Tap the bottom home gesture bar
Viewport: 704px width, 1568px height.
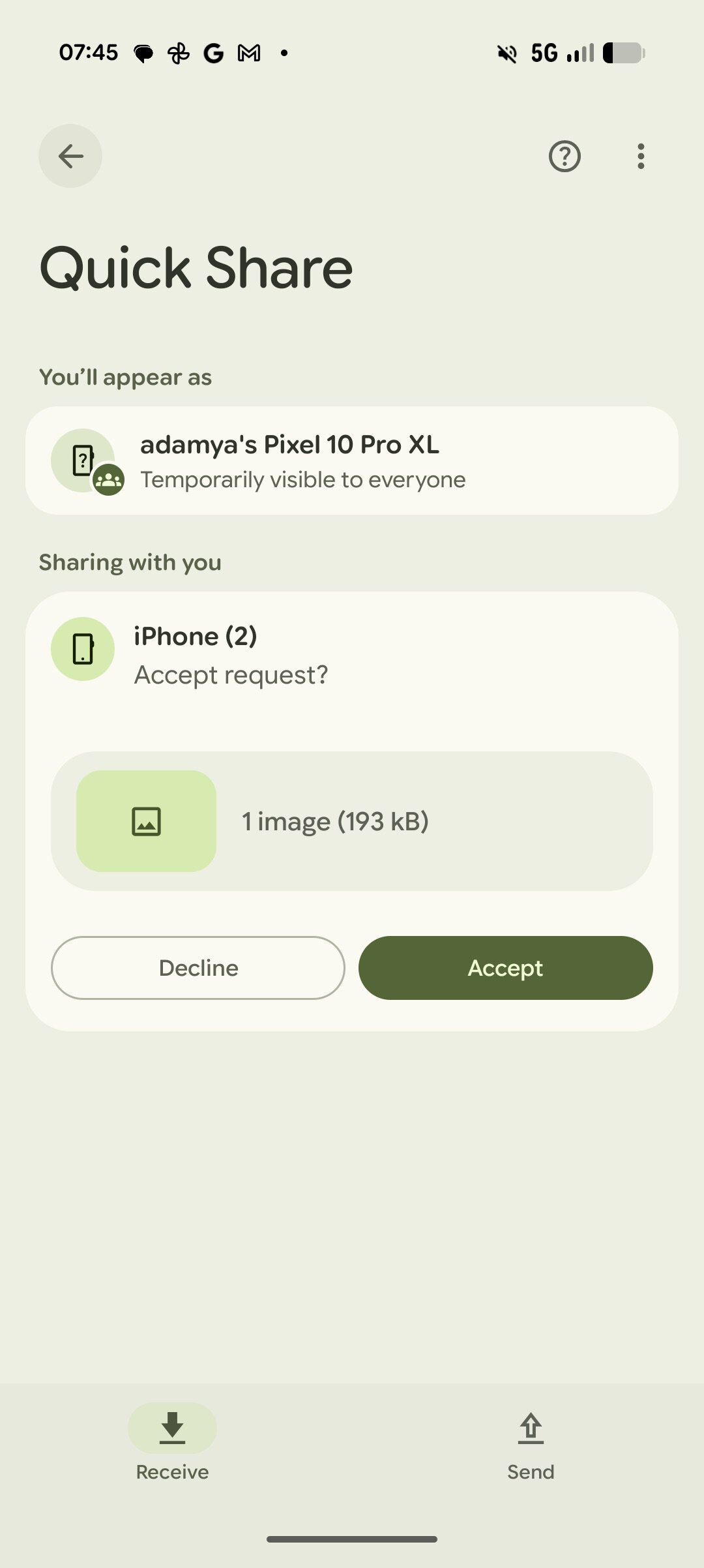(352, 1539)
